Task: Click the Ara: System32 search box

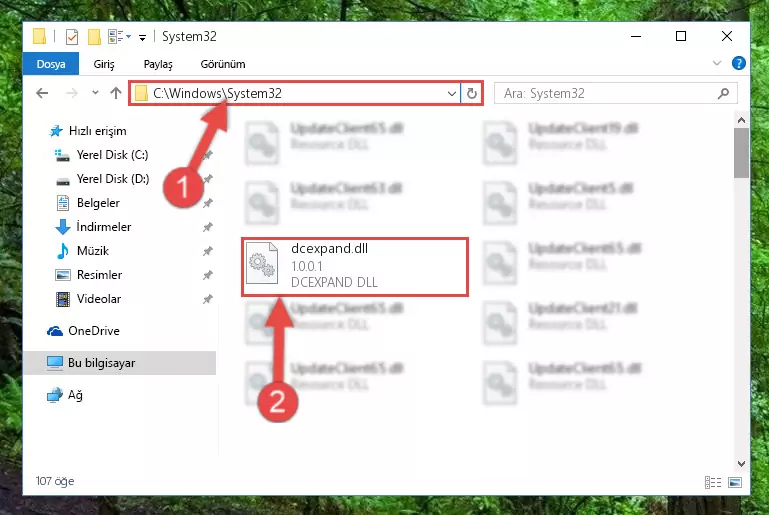Action: (615, 93)
